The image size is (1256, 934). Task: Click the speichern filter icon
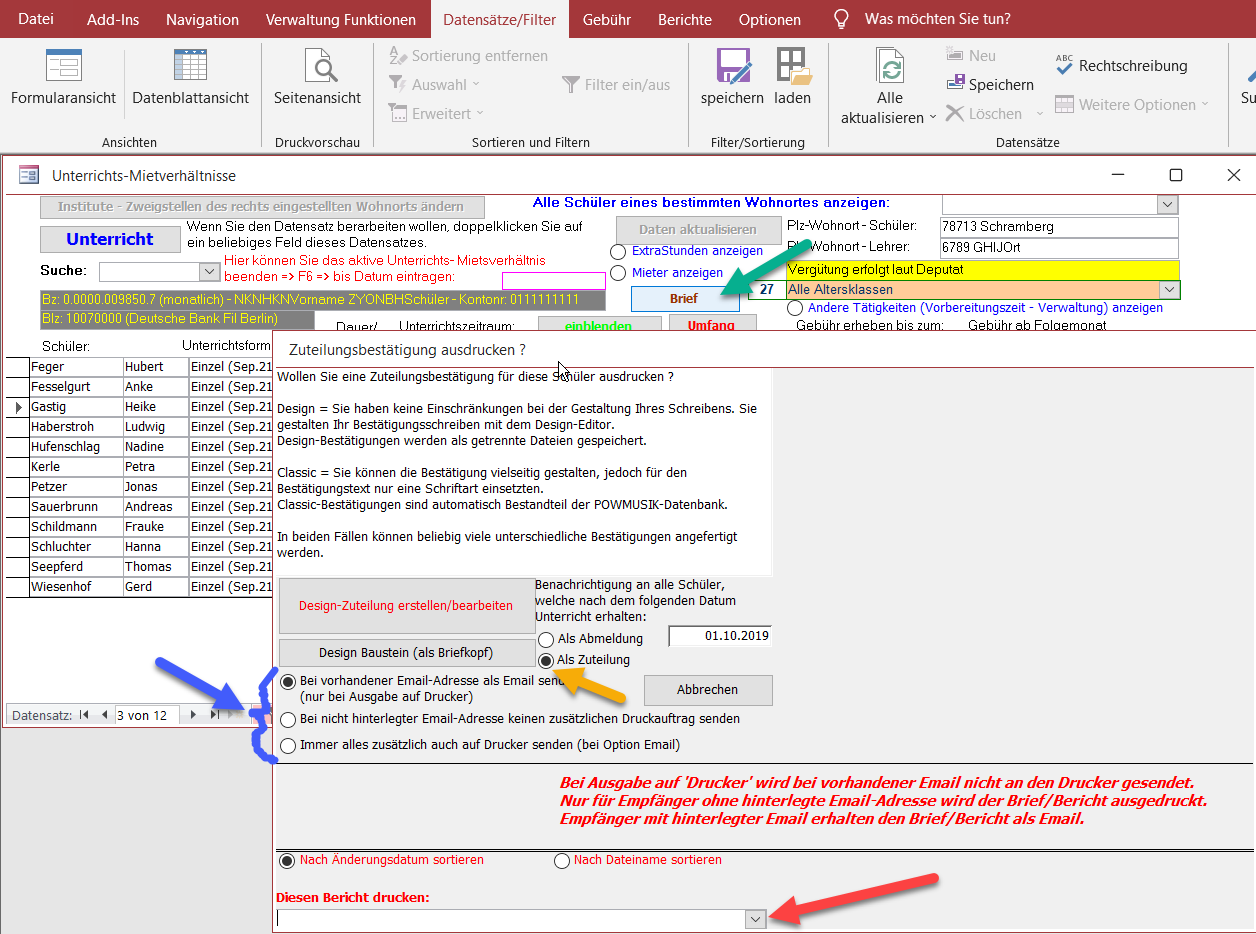pos(732,67)
